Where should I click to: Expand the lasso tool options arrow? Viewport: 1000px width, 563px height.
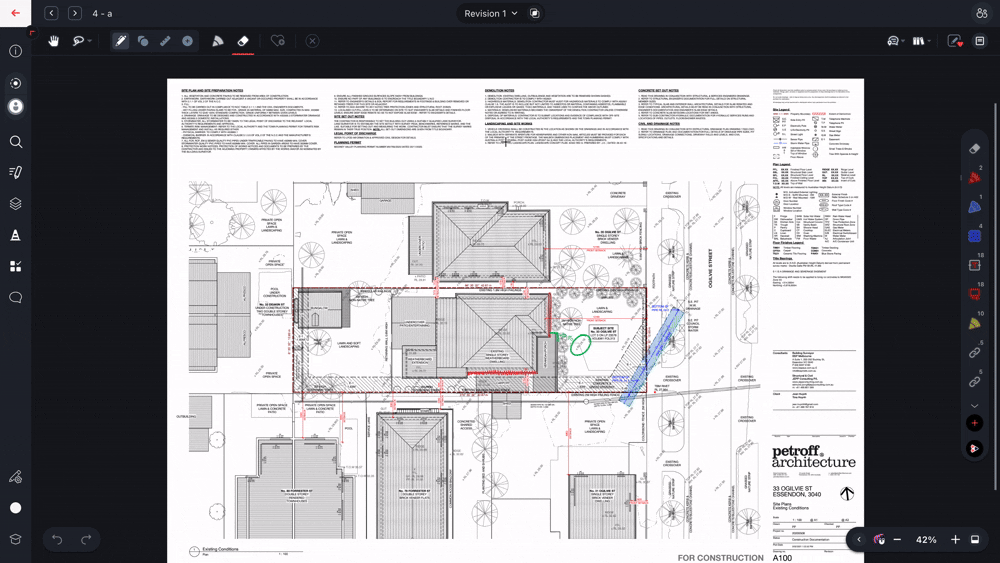point(90,41)
